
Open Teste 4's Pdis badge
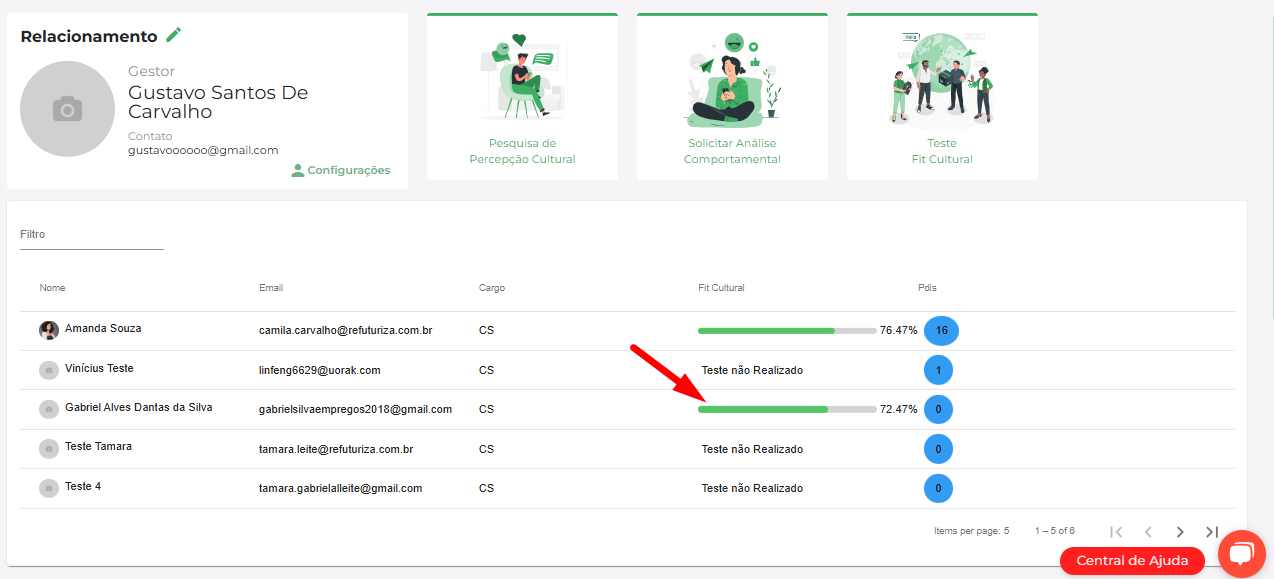coord(938,489)
